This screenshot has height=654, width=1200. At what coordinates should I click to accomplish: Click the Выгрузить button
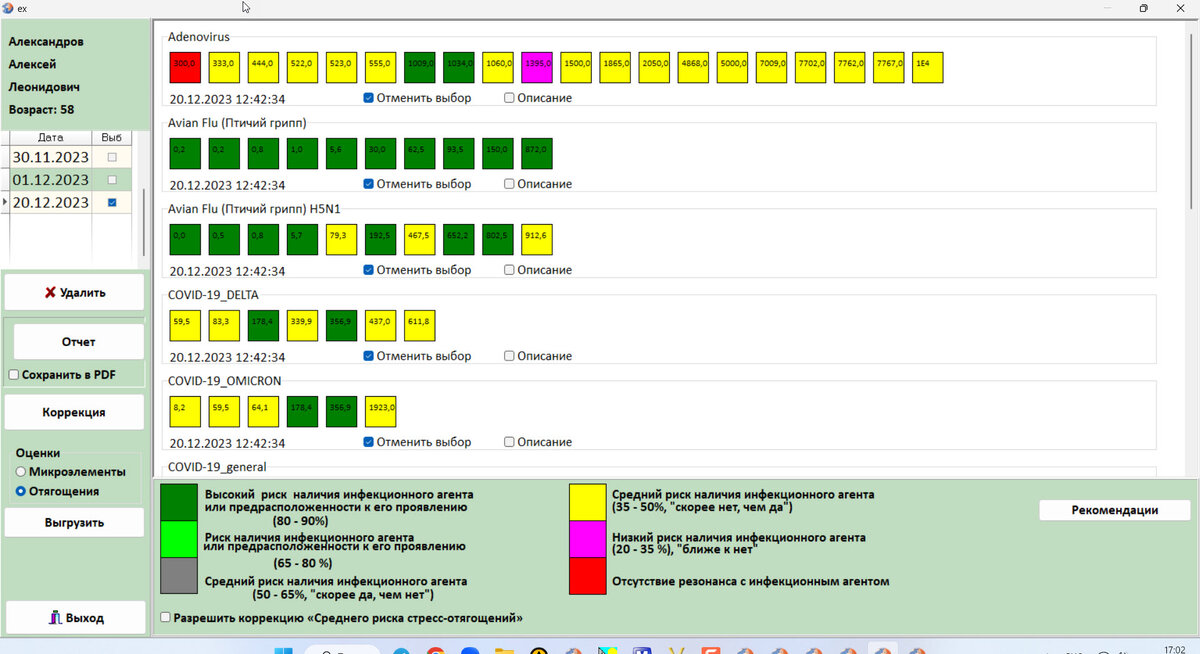pos(75,522)
